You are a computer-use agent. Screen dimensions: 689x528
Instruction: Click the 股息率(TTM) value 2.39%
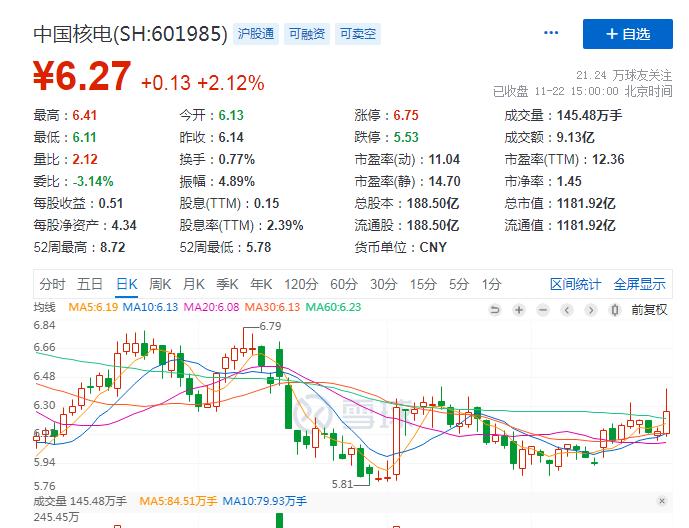285,225
